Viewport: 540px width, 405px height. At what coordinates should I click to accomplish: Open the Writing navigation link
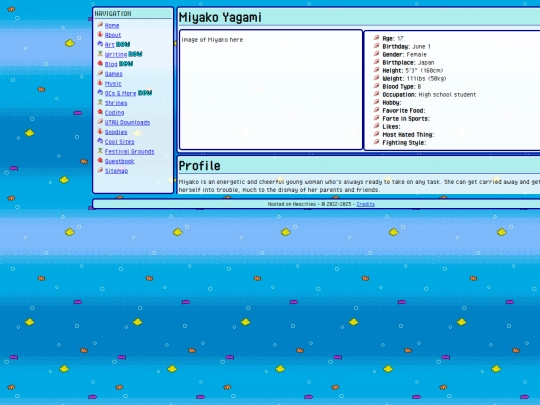116,54
